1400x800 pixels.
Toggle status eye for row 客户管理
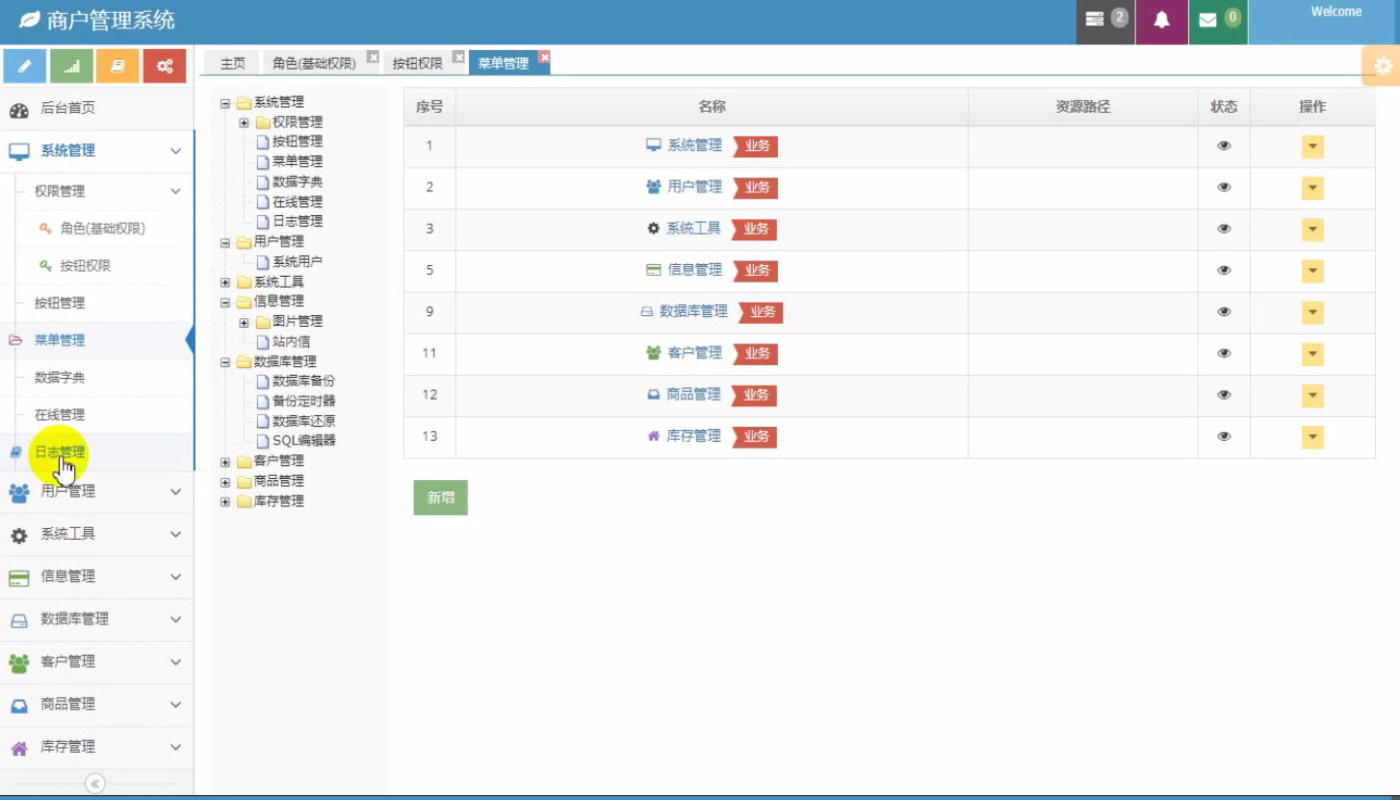1224,353
